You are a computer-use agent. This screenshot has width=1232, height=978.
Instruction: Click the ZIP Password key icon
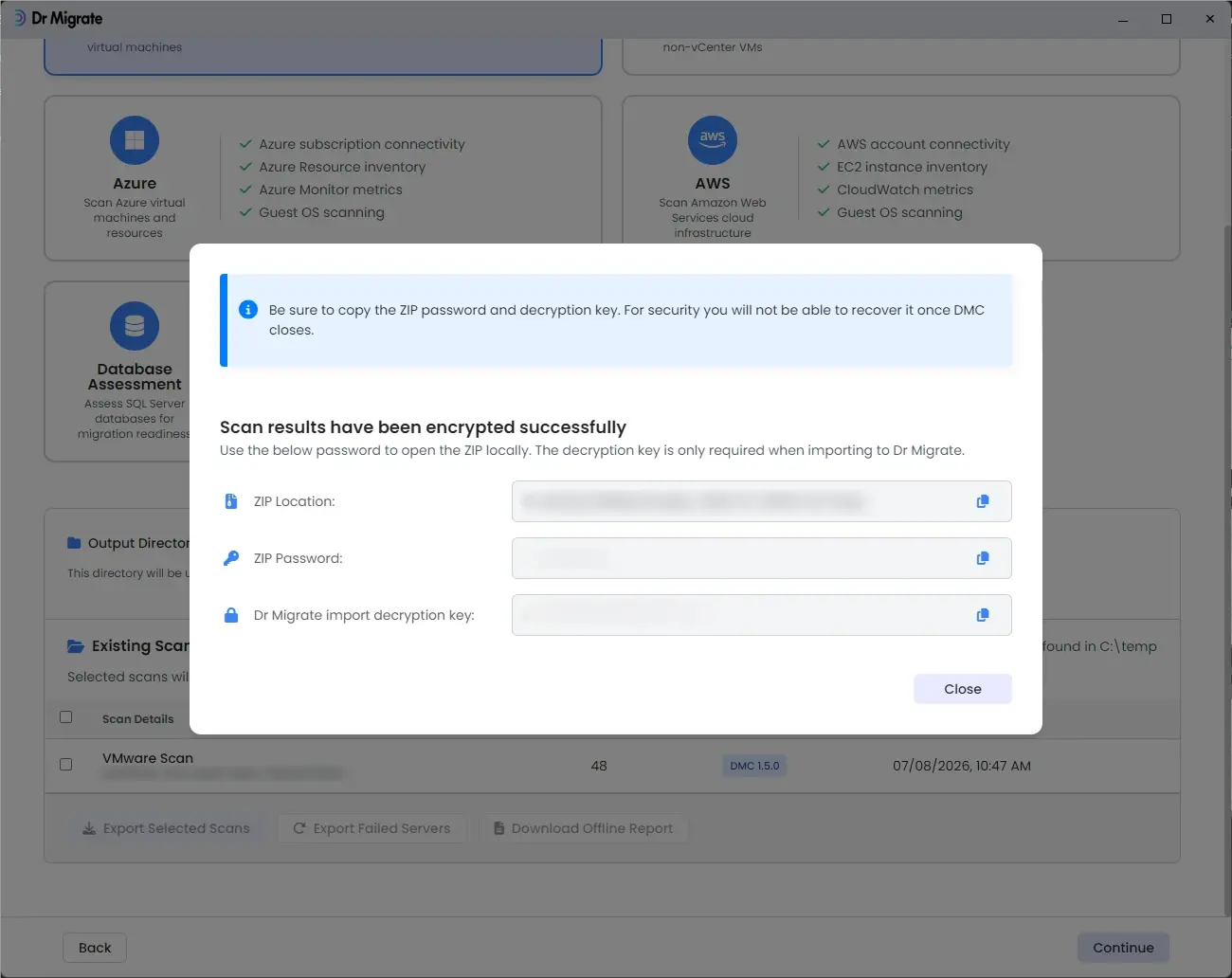coord(230,558)
